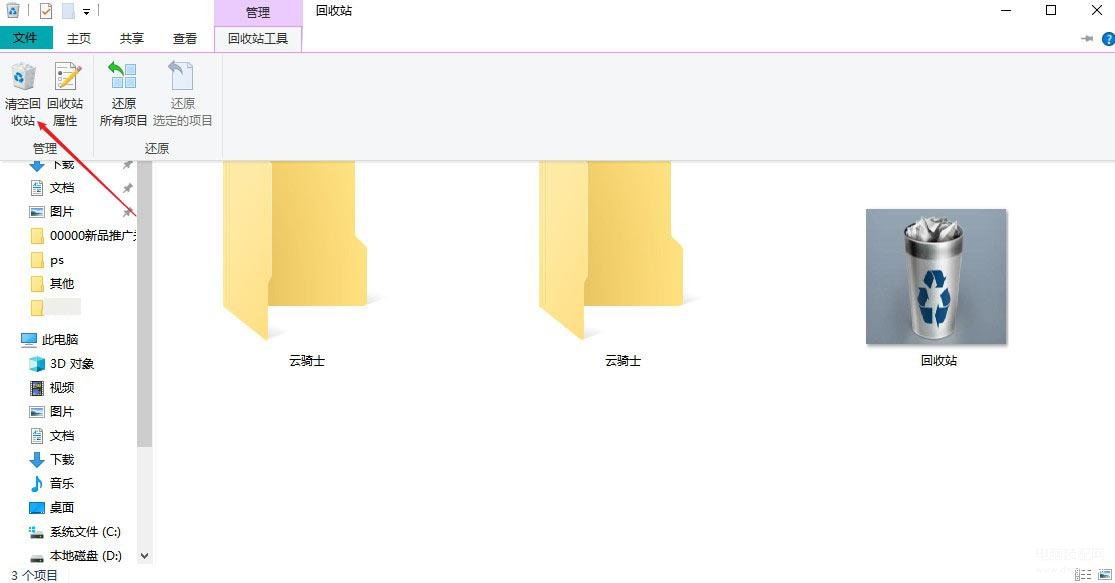Viewport: 1115px width, 583px height.
Task: Select the 回收站工具 ribbon tab
Action: [258, 38]
